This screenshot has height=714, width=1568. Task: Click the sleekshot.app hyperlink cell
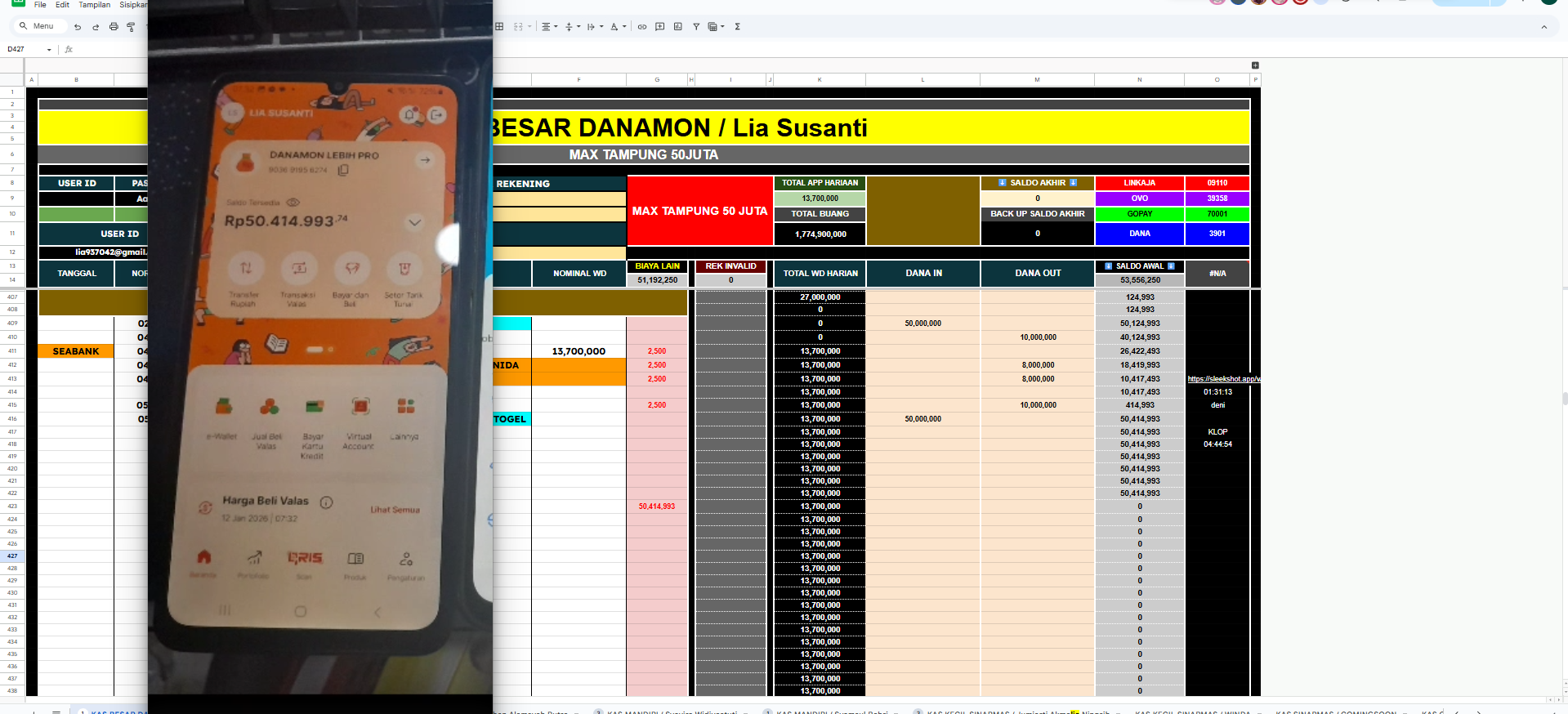pos(1223,379)
